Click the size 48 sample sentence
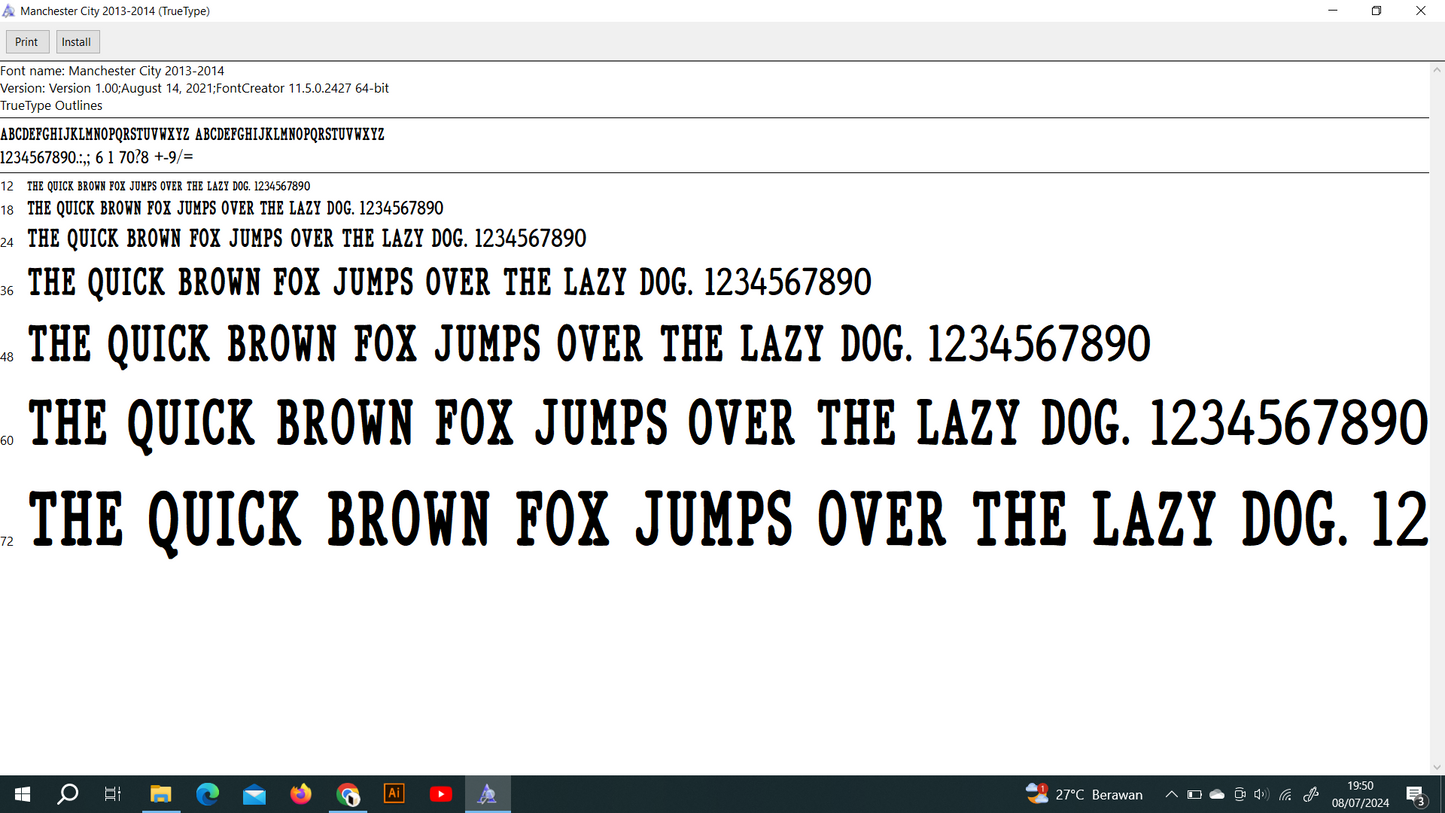The height and width of the screenshot is (813, 1445). tap(589, 344)
